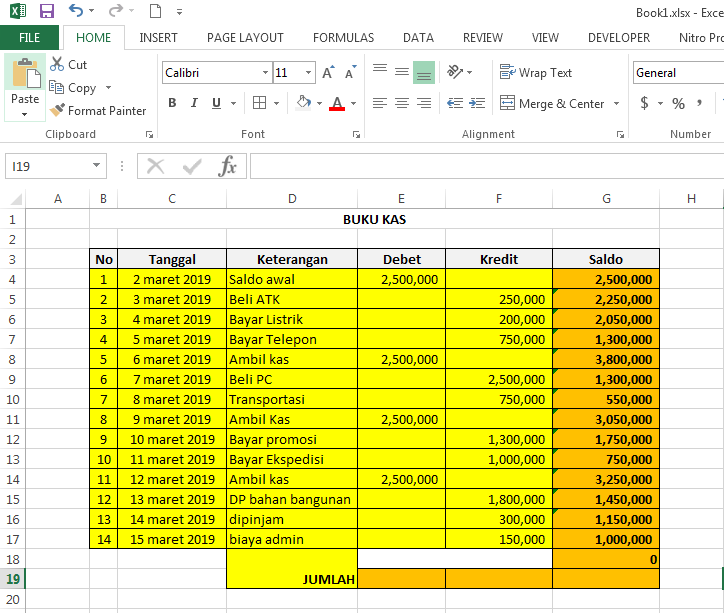Click the Comma Style icon

pos(700,103)
